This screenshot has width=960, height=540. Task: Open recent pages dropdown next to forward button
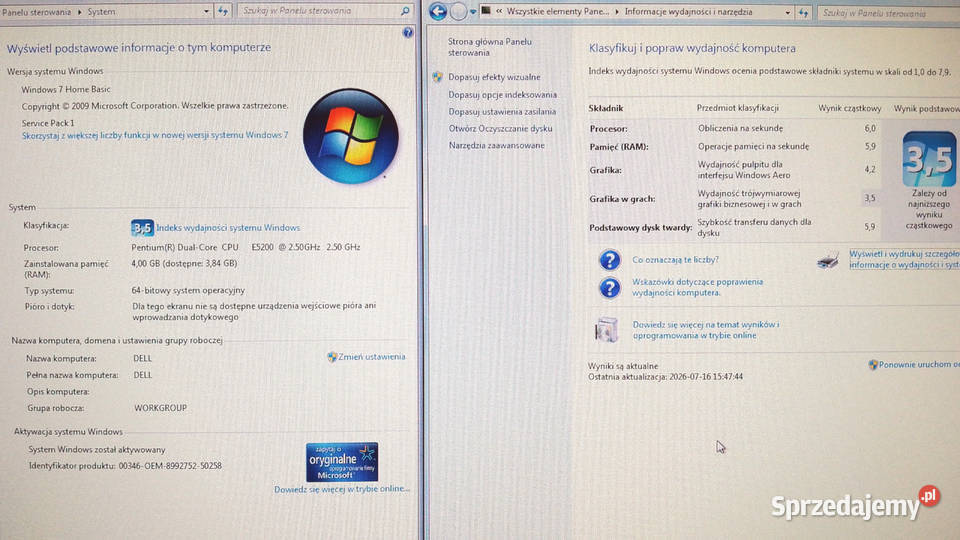coord(473,12)
